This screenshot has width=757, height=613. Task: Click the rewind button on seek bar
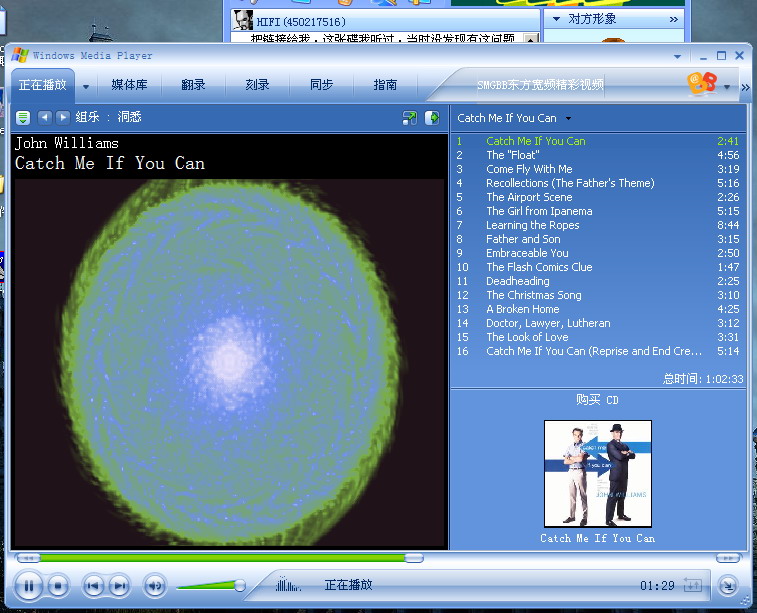(28, 558)
